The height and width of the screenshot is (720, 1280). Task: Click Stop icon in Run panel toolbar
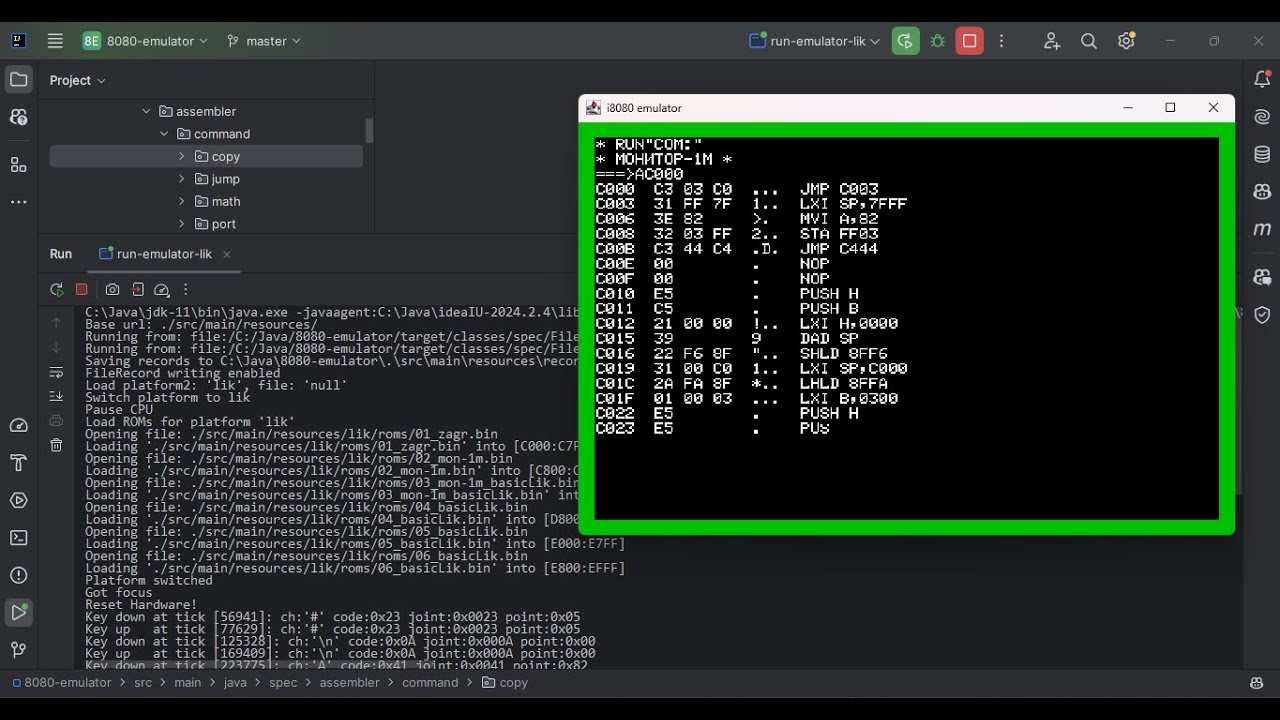click(82, 290)
